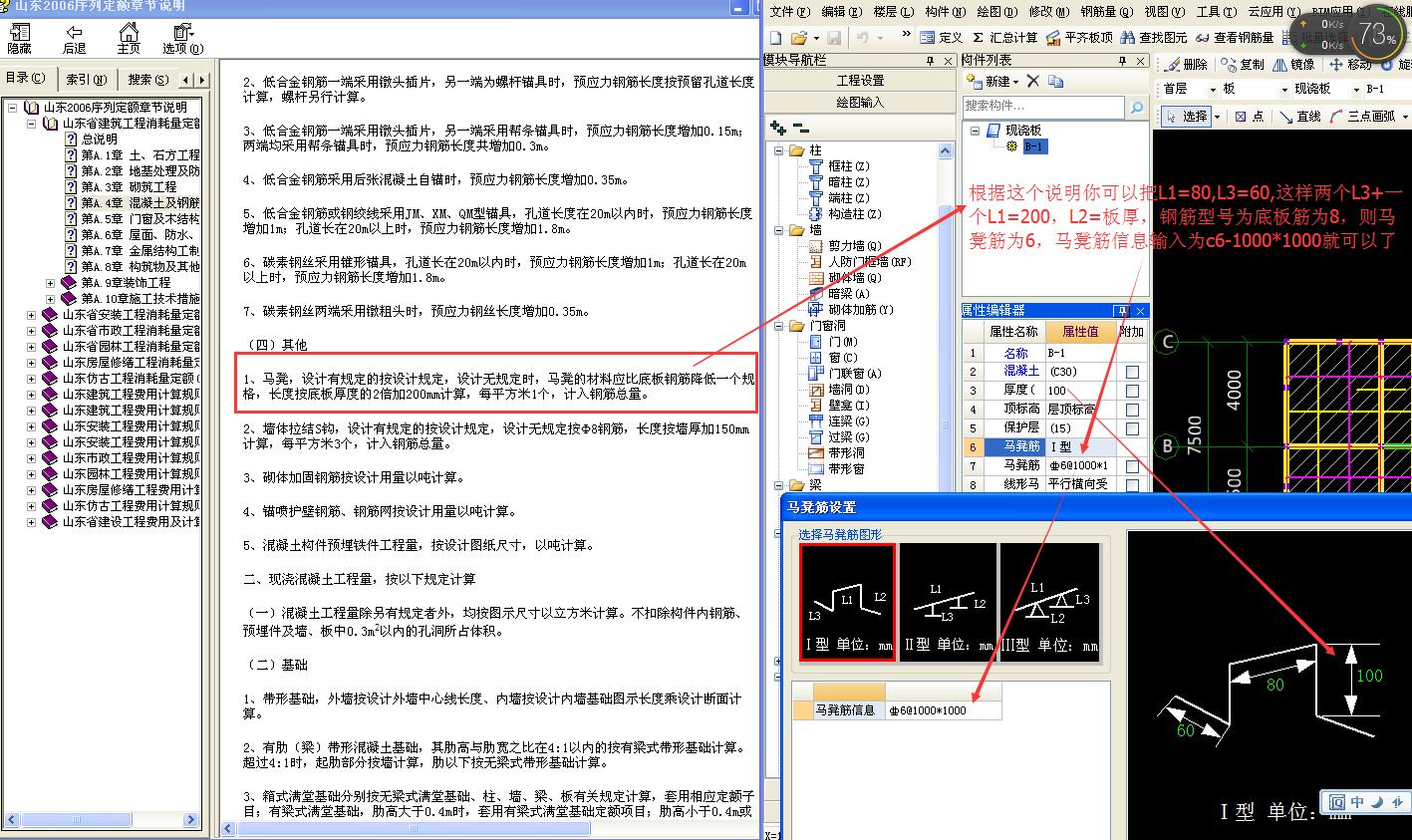The width and height of the screenshot is (1412, 840).
Task: Pin the 属性编辑器 panel
Action: [x=1121, y=310]
